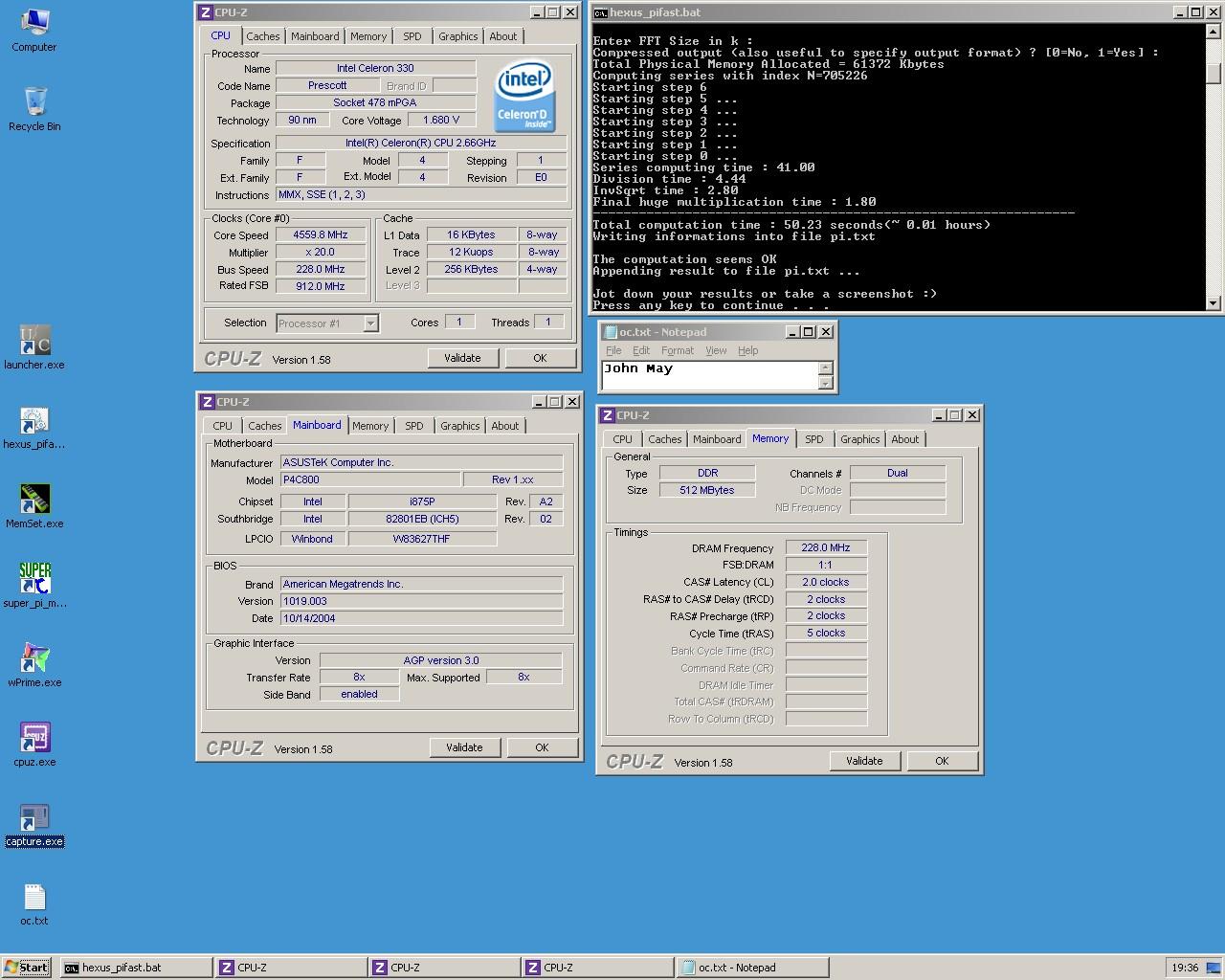
Task: Click the Intel Celeron D logo
Action: [523, 97]
